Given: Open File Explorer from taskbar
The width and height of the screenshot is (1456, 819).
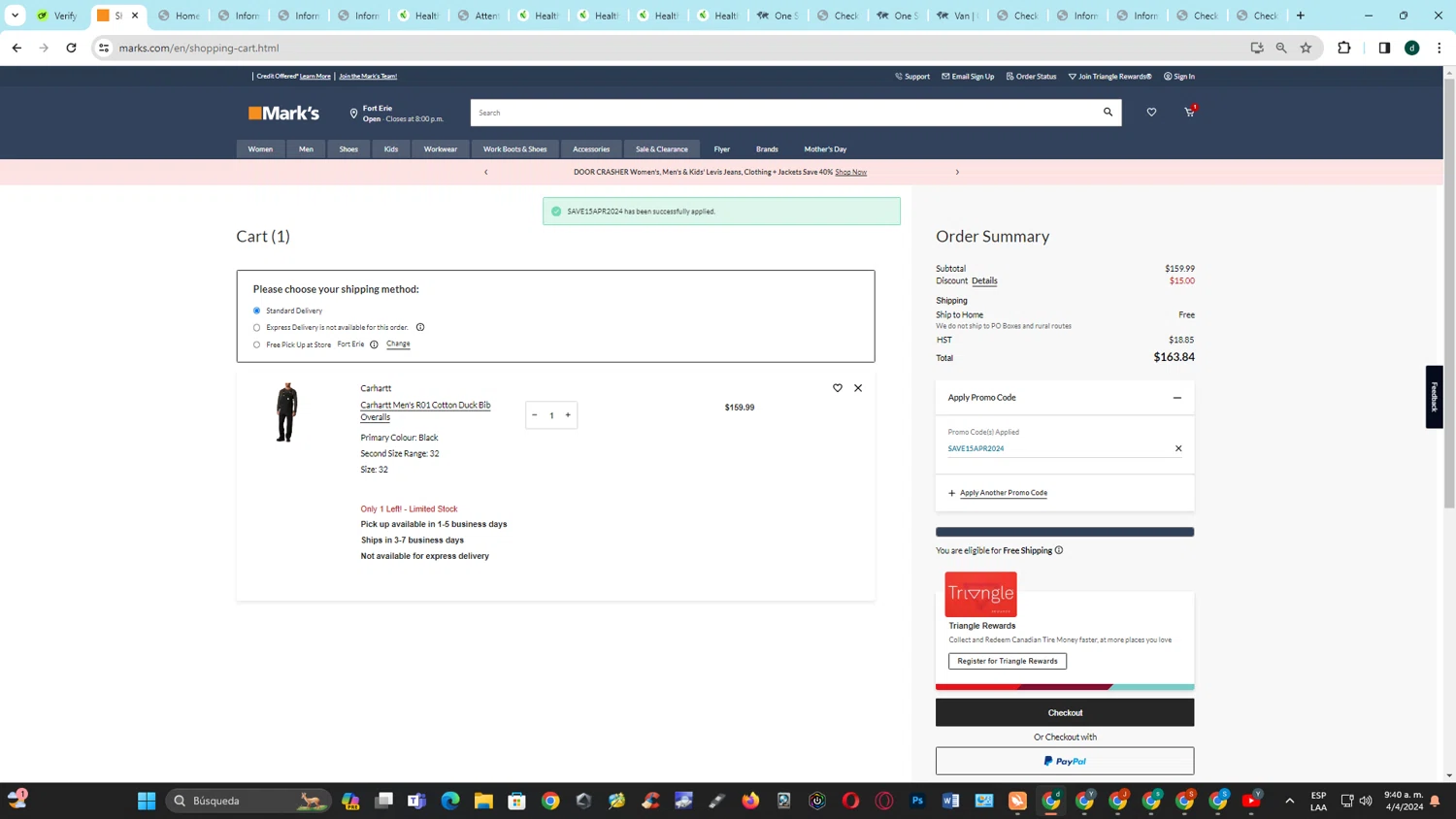Looking at the screenshot, I should coord(483,801).
